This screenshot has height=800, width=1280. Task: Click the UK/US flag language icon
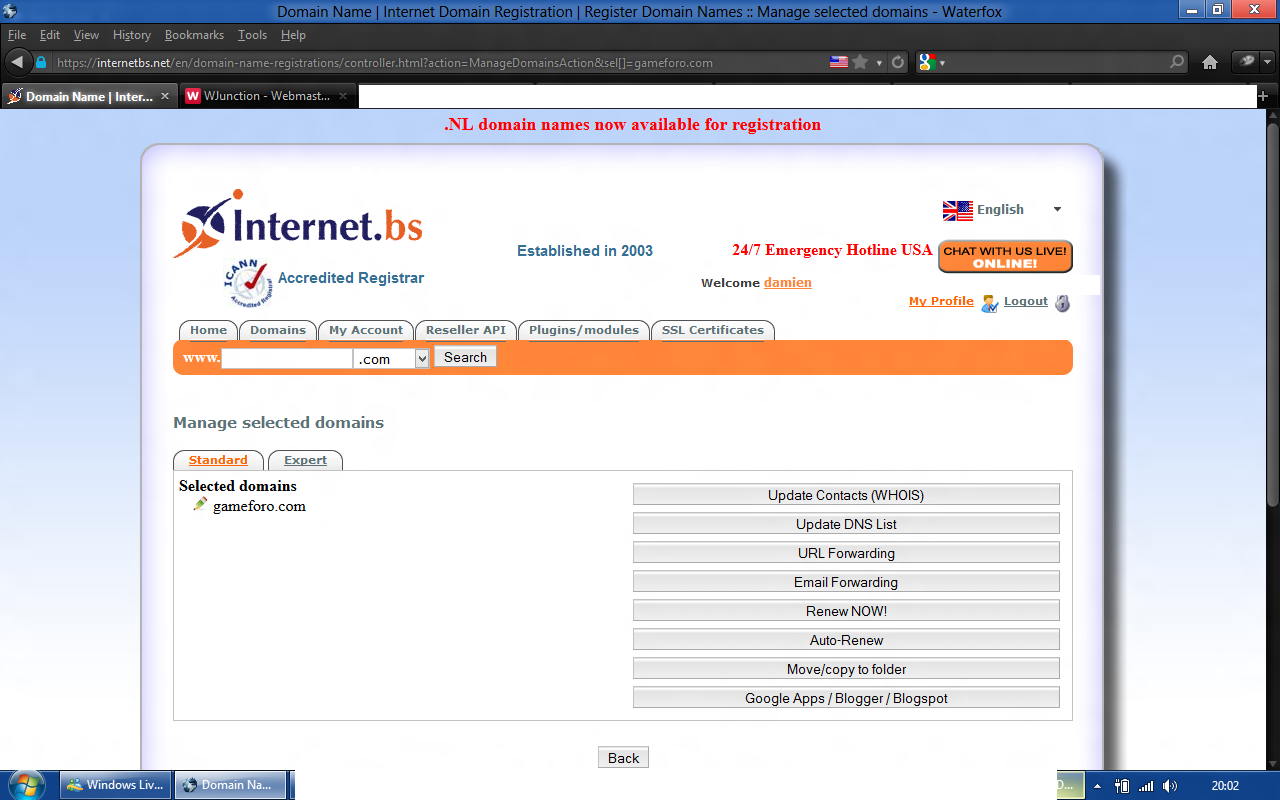[x=957, y=210]
